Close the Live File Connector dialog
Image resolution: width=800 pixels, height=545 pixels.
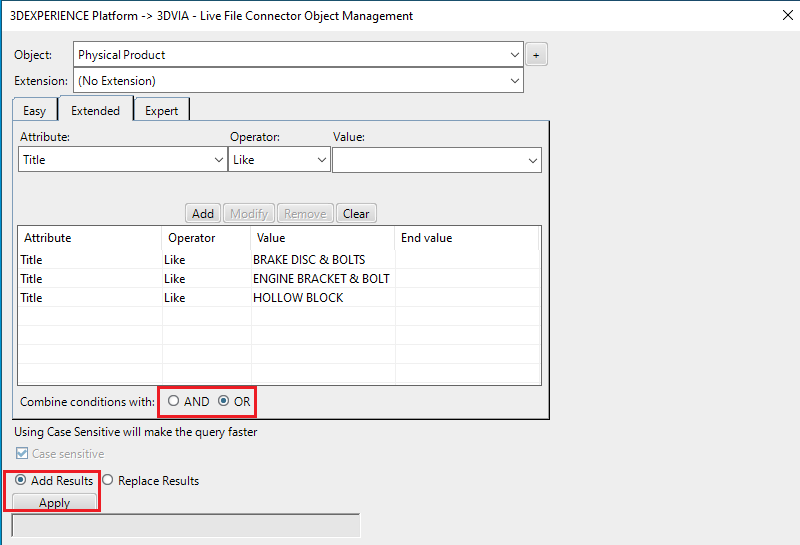[x=788, y=15]
